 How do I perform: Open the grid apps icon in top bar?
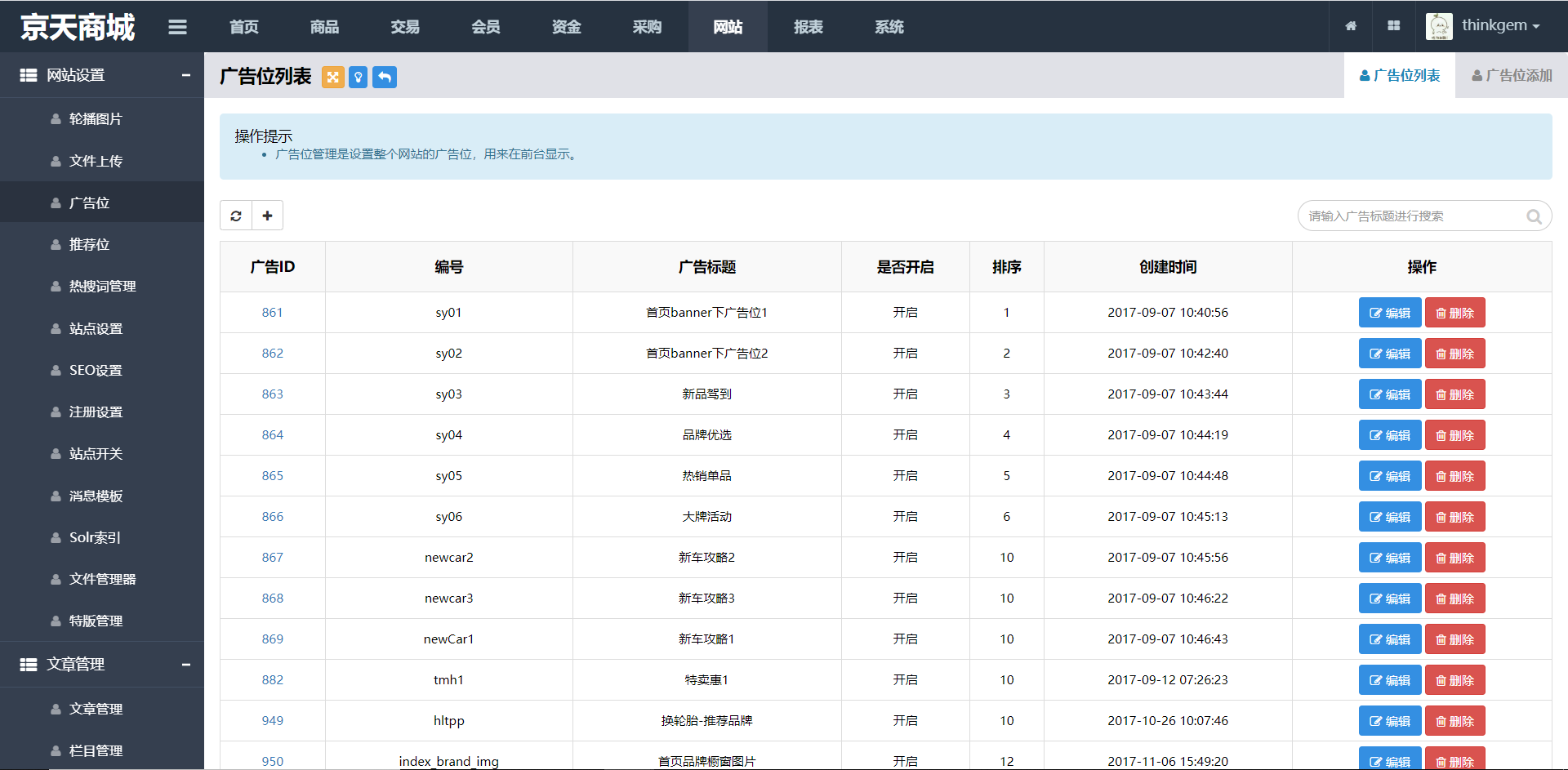1394,26
